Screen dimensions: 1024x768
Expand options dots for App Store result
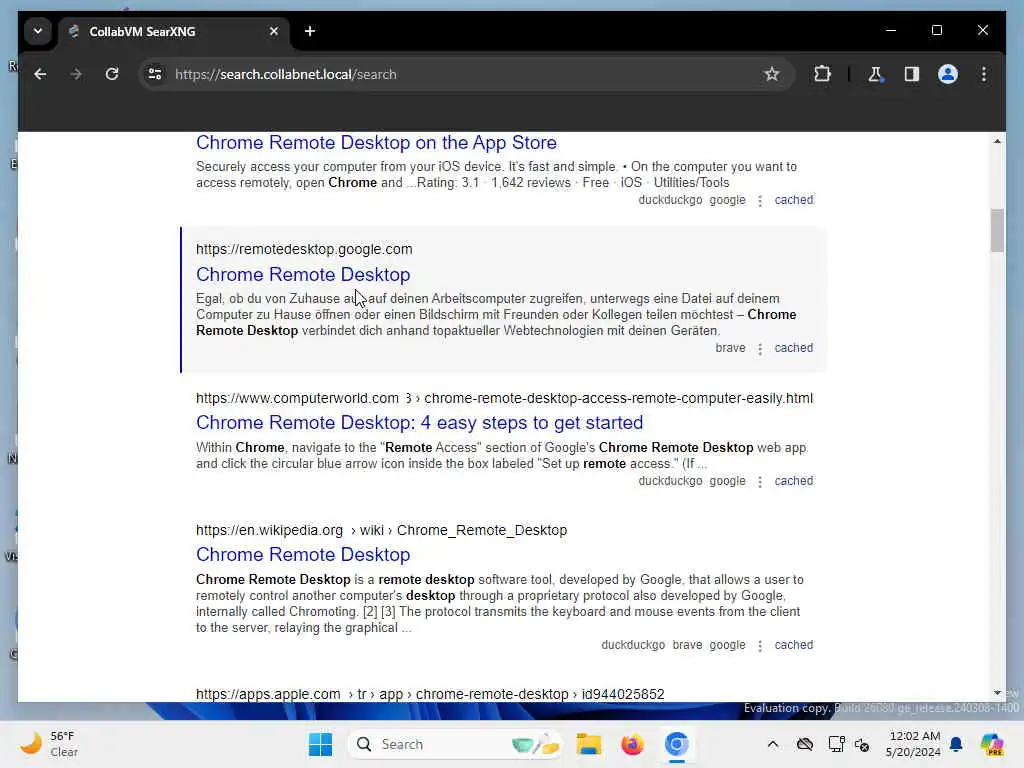pyautogui.click(x=760, y=200)
